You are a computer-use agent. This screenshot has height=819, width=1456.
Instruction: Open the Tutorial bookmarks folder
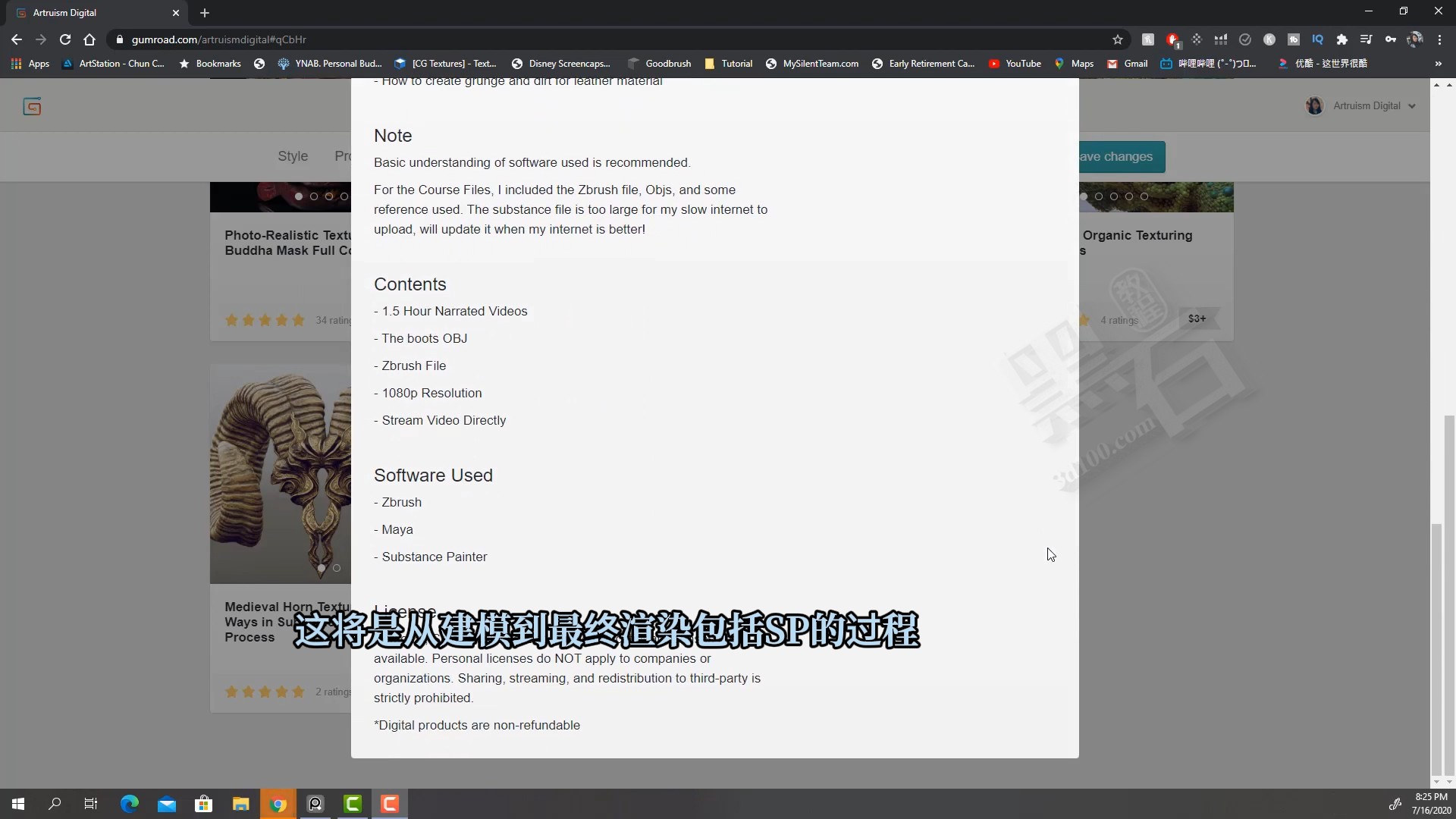(729, 64)
